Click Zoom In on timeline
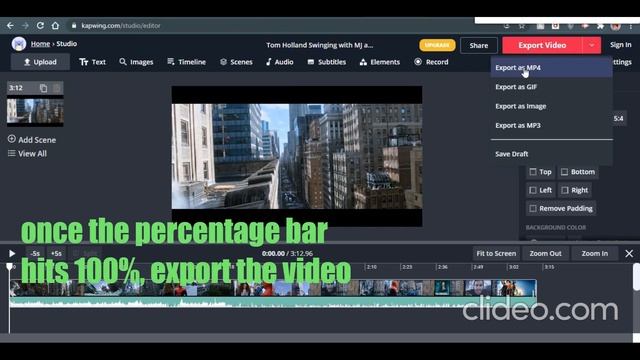Image resolution: width=640 pixels, height=360 pixels. click(594, 253)
